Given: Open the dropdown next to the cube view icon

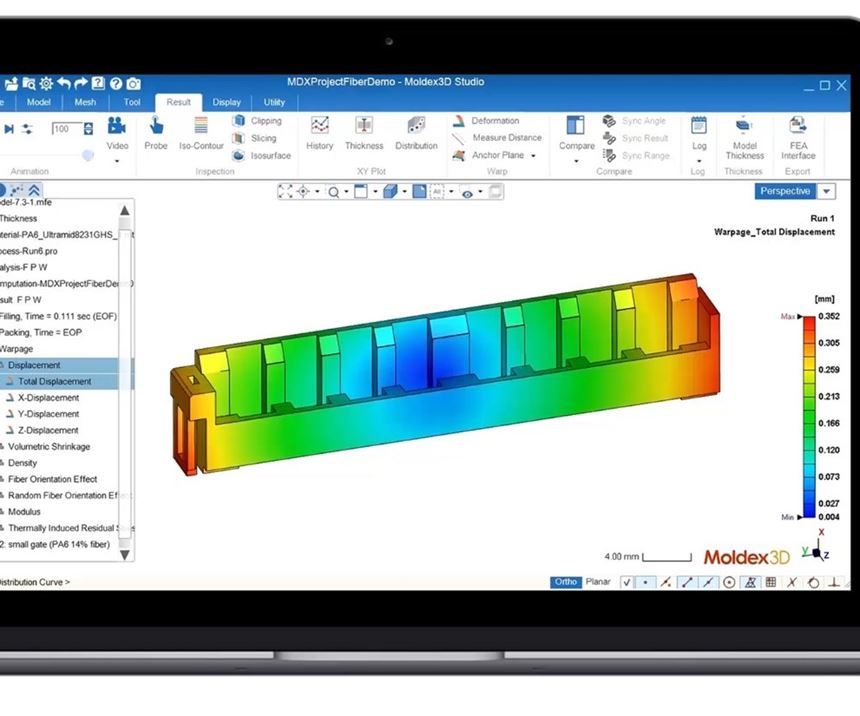Looking at the screenshot, I should pos(405,191).
